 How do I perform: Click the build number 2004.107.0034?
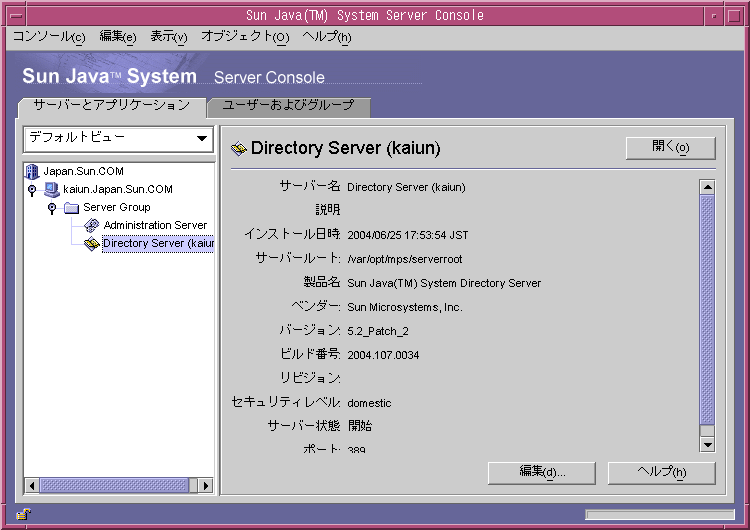[x=383, y=355]
